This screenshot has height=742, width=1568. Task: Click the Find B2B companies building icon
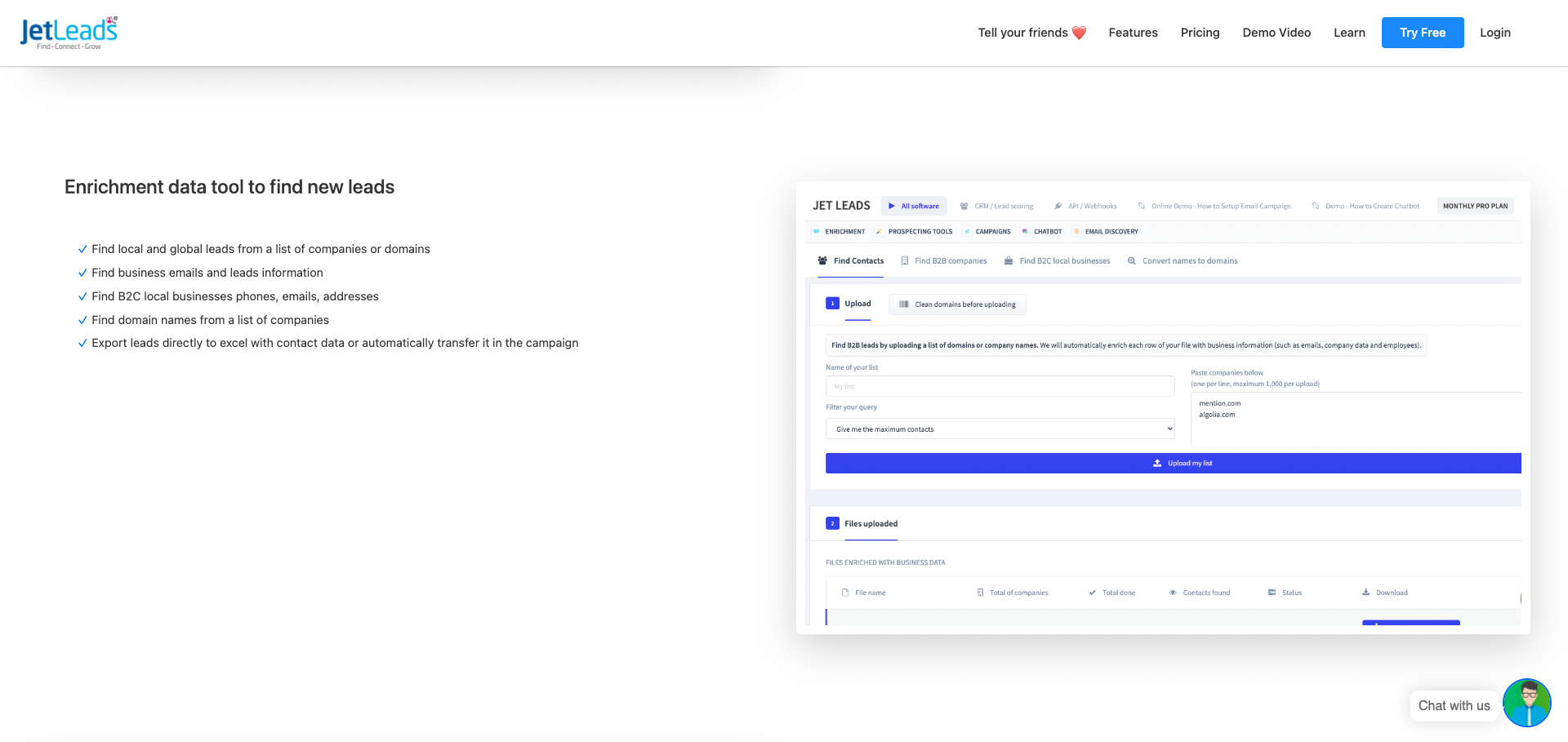click(x=905, y=261)
